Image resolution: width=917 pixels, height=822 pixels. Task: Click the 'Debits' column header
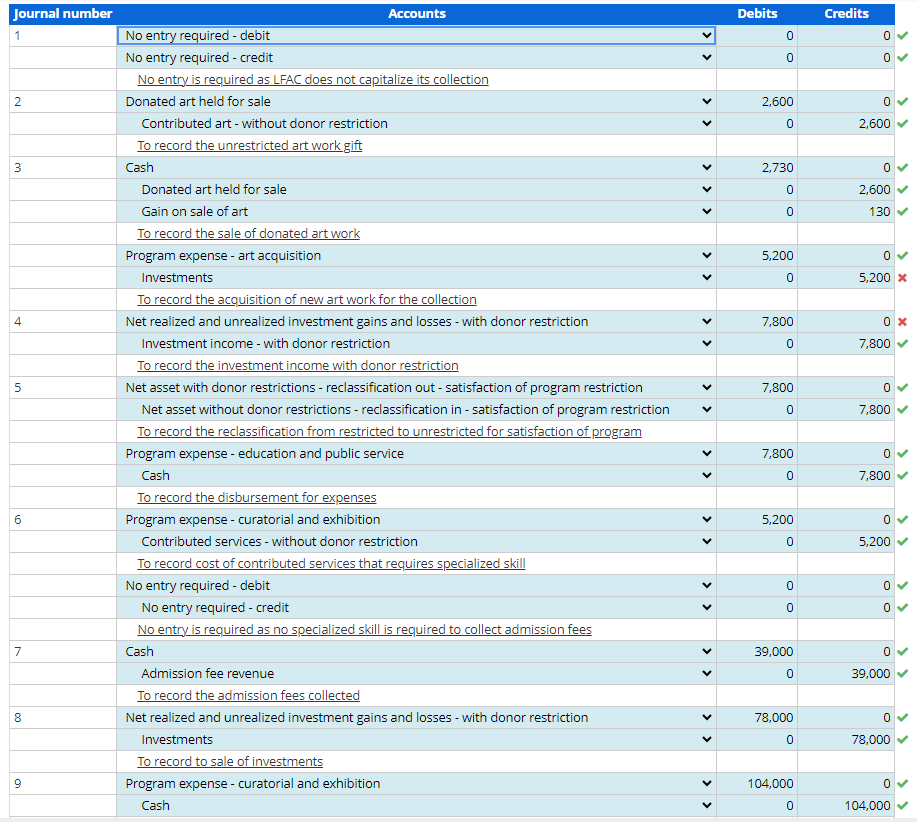point(757,13)
